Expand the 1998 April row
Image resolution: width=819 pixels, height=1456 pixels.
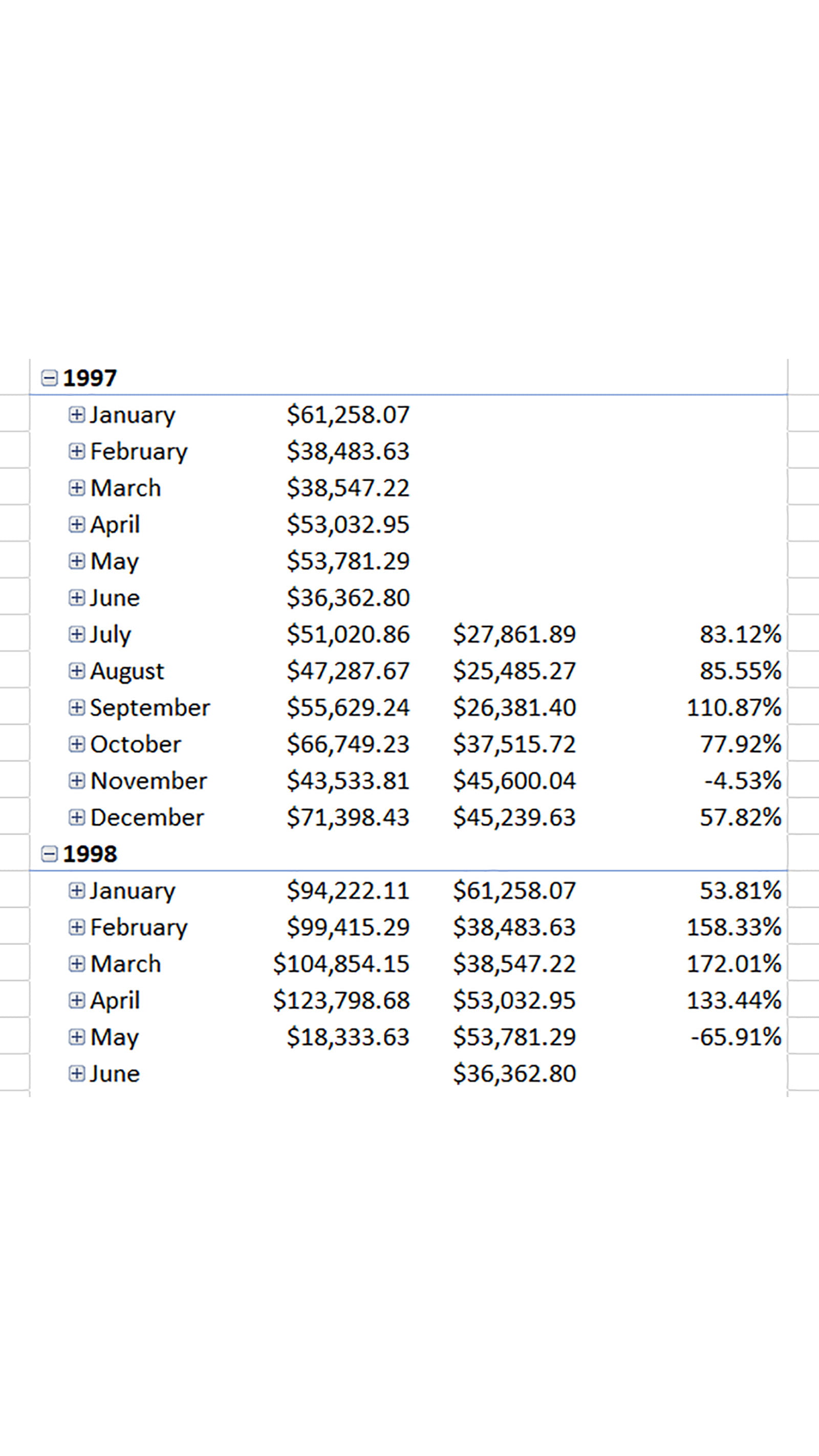pyautogui.click(x=76, y=1000)
